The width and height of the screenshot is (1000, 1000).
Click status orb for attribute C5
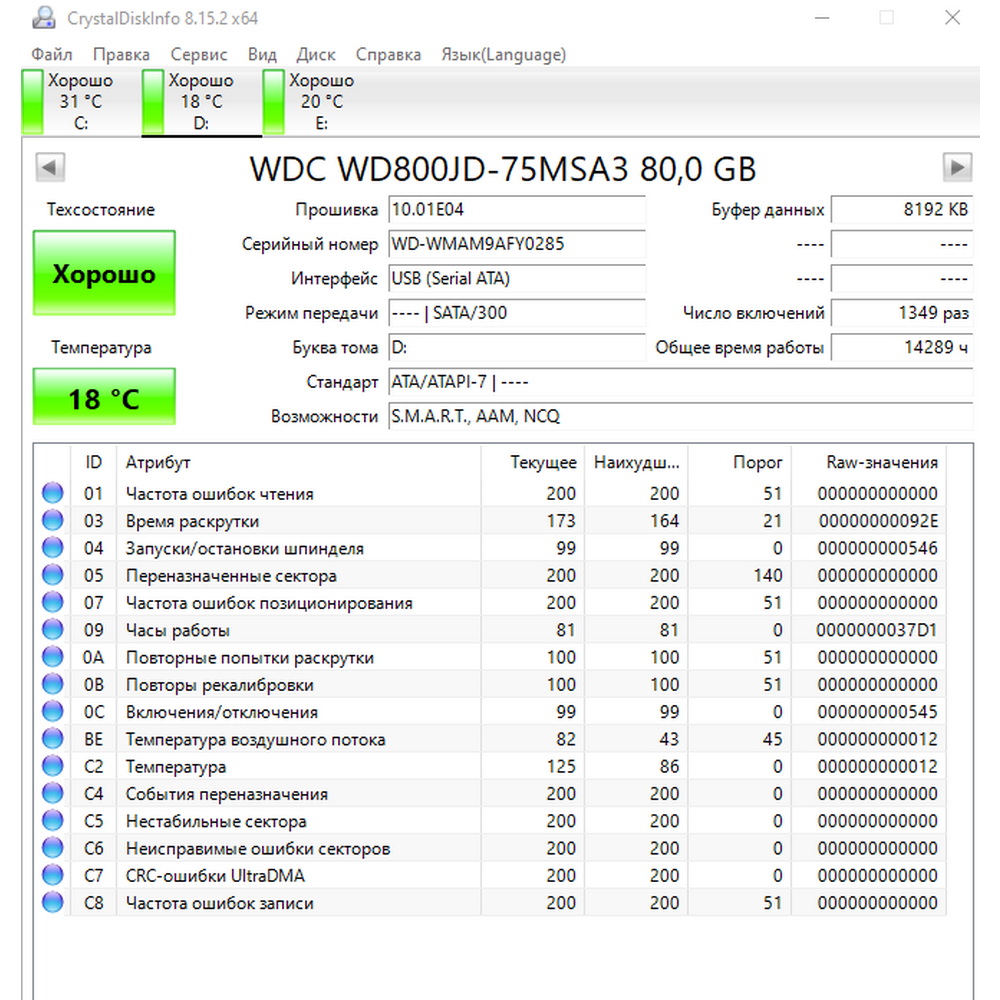(53, 820)
